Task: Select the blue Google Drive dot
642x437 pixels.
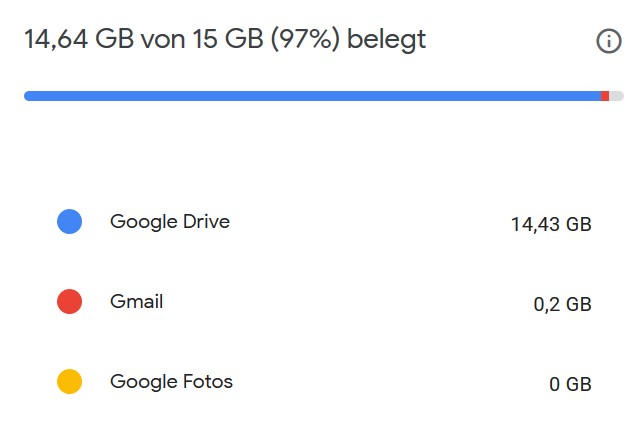Action: pyautogui.click(x=69, y=221)
